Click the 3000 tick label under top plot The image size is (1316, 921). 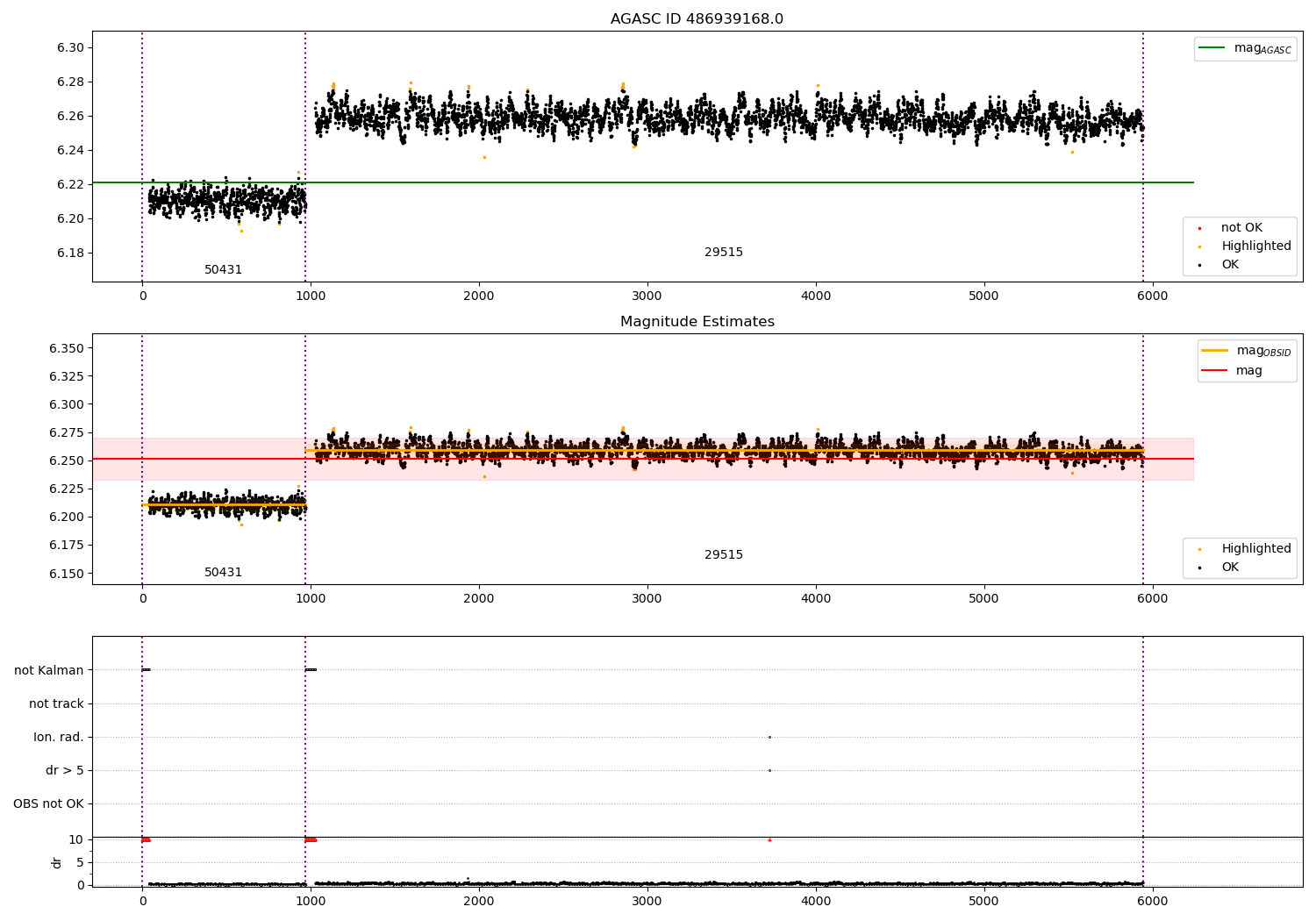[647, 296]
